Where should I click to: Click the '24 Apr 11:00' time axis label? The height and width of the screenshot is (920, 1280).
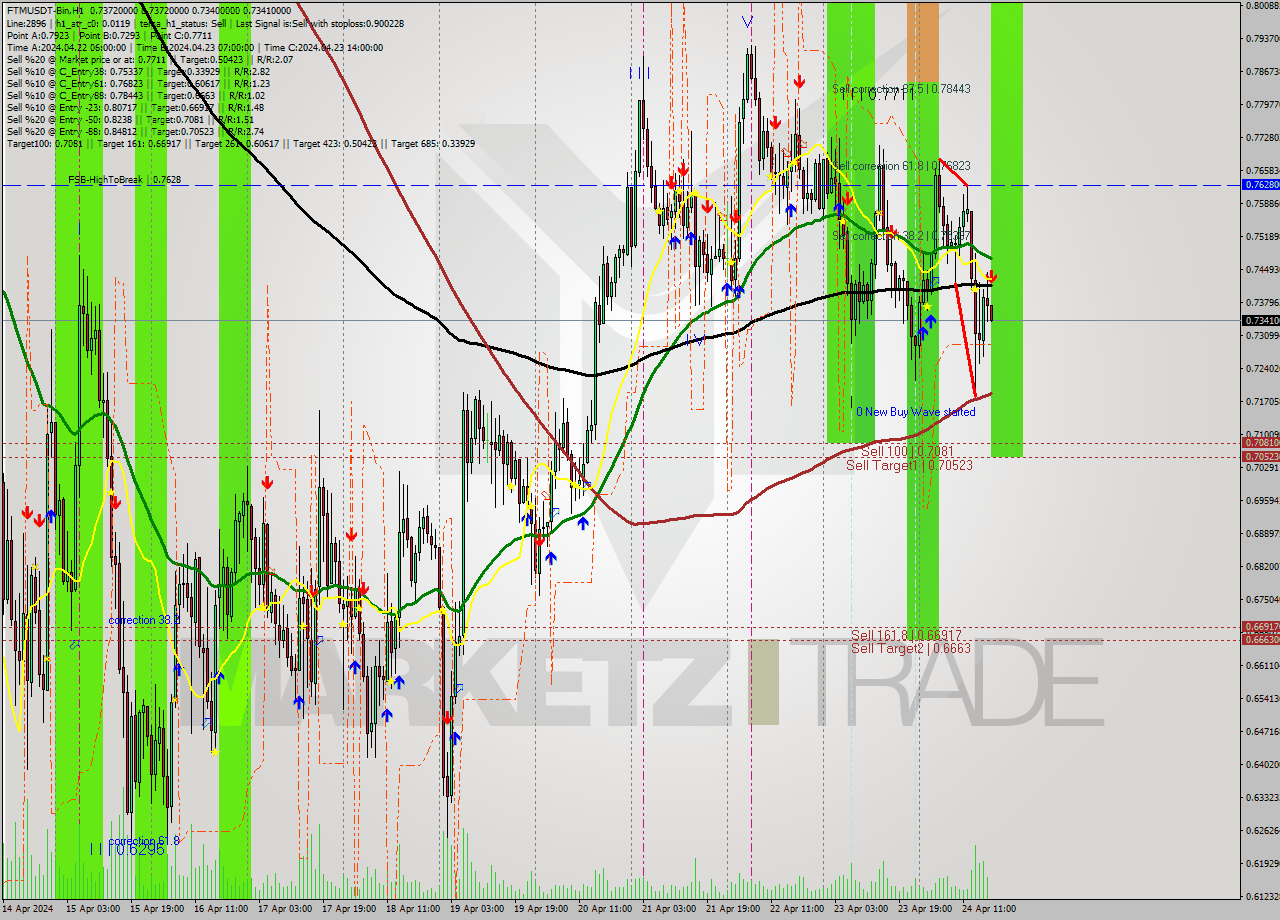click(x=989, y=909)
